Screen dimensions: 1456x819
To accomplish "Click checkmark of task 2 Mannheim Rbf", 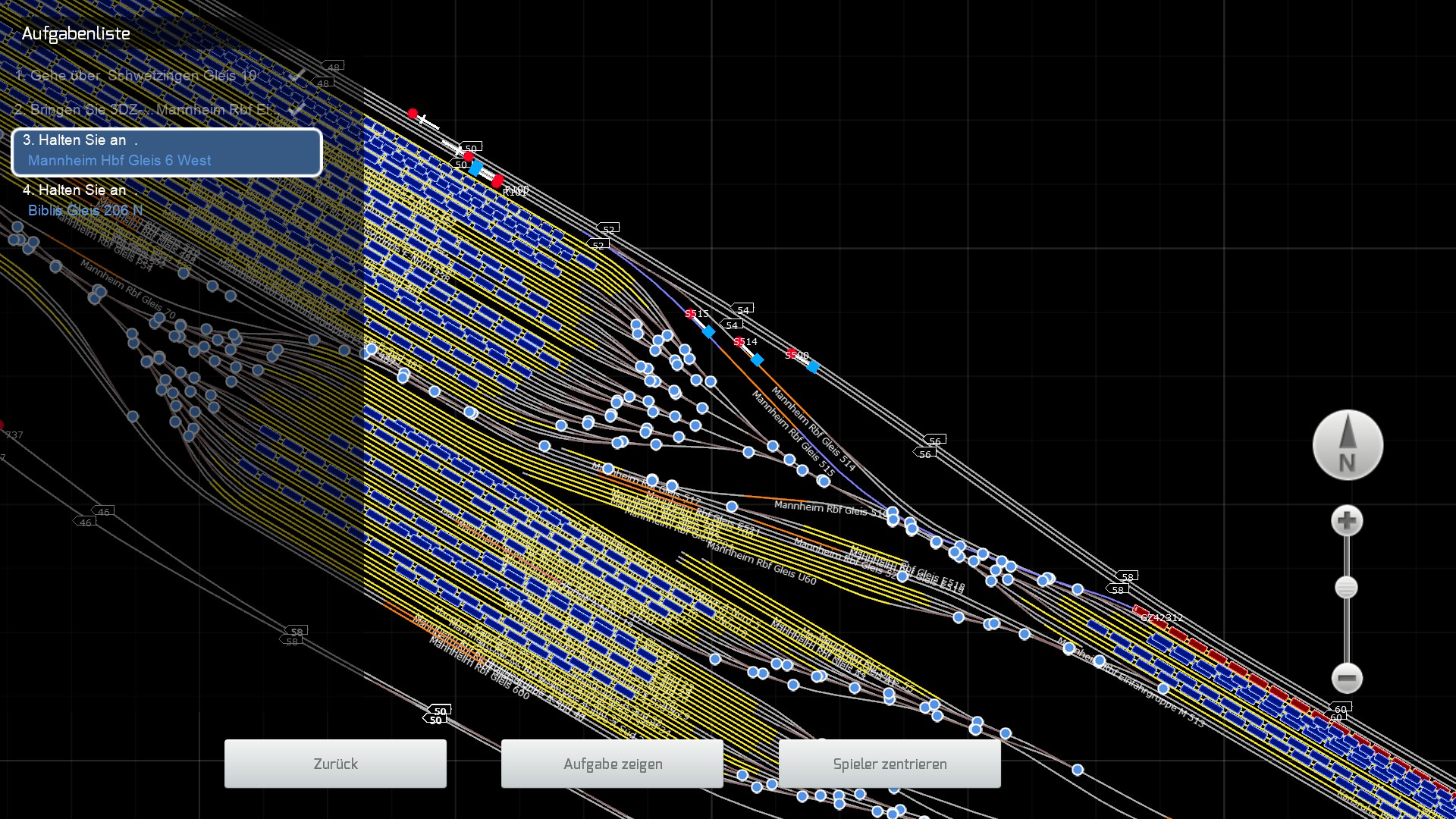I will coord(297,108).
